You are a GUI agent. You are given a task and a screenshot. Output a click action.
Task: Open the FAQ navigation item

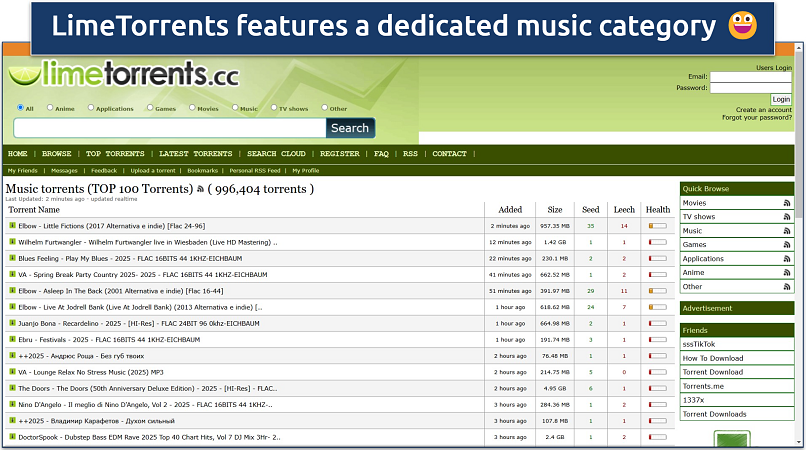click(381, 154)
